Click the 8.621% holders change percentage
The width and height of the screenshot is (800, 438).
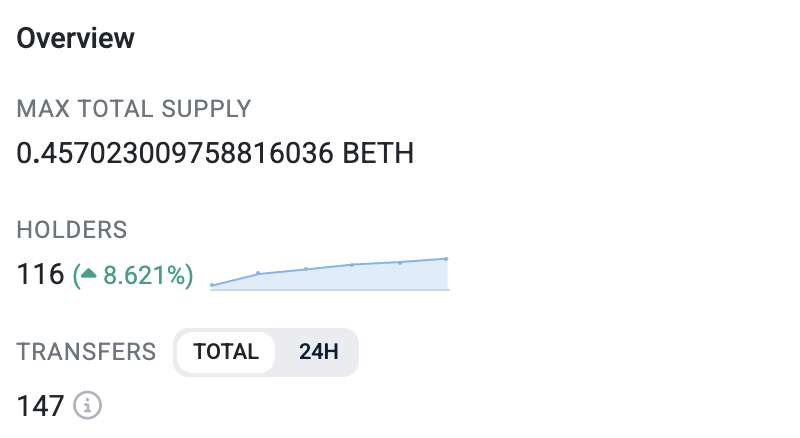tap(148, 275)
